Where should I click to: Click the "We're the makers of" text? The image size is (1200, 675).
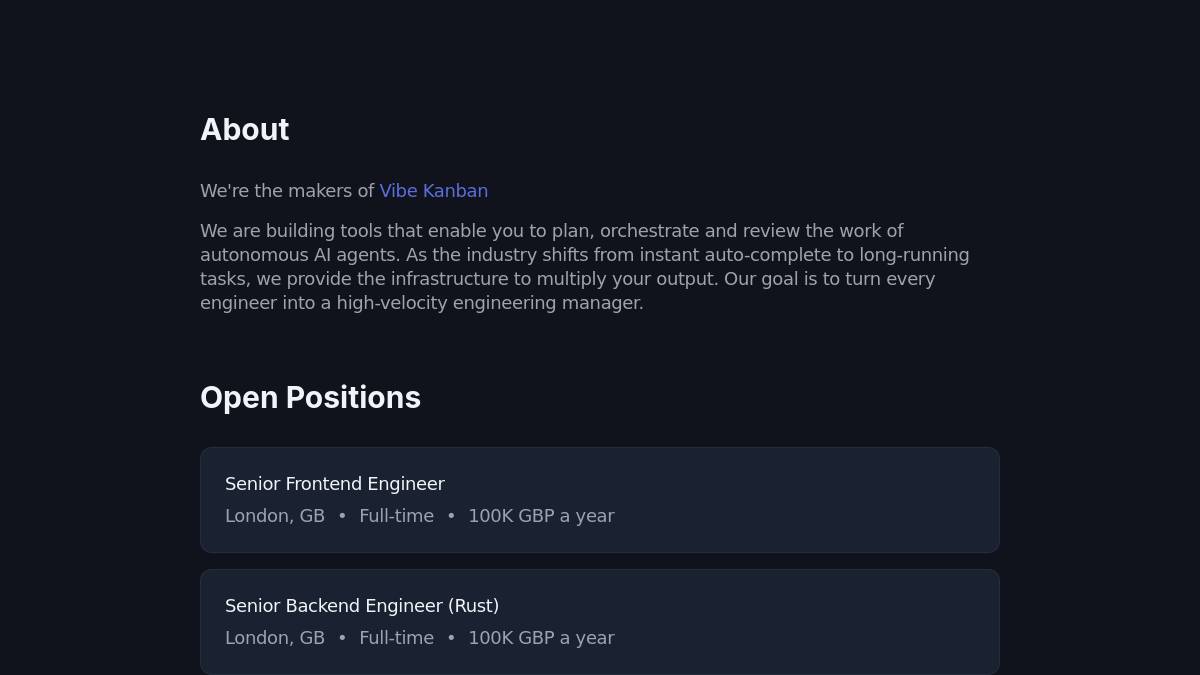point(287,191)
